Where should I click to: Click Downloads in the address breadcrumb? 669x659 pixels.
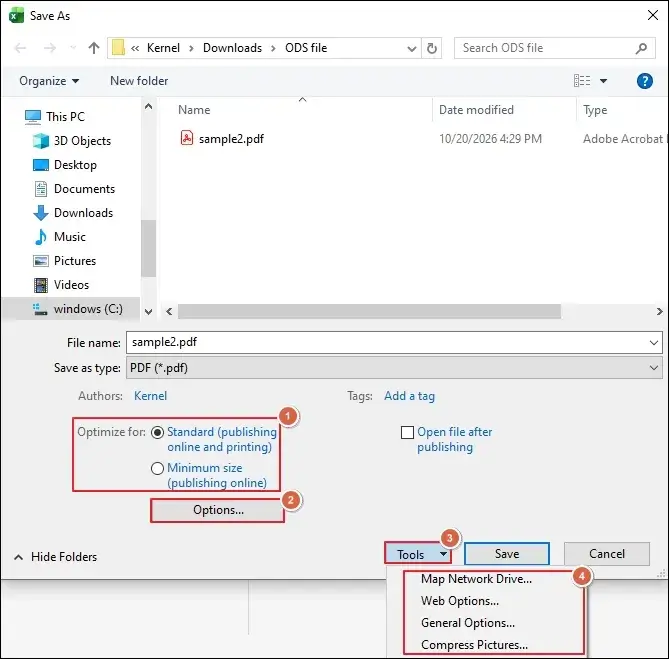[232, 48]
